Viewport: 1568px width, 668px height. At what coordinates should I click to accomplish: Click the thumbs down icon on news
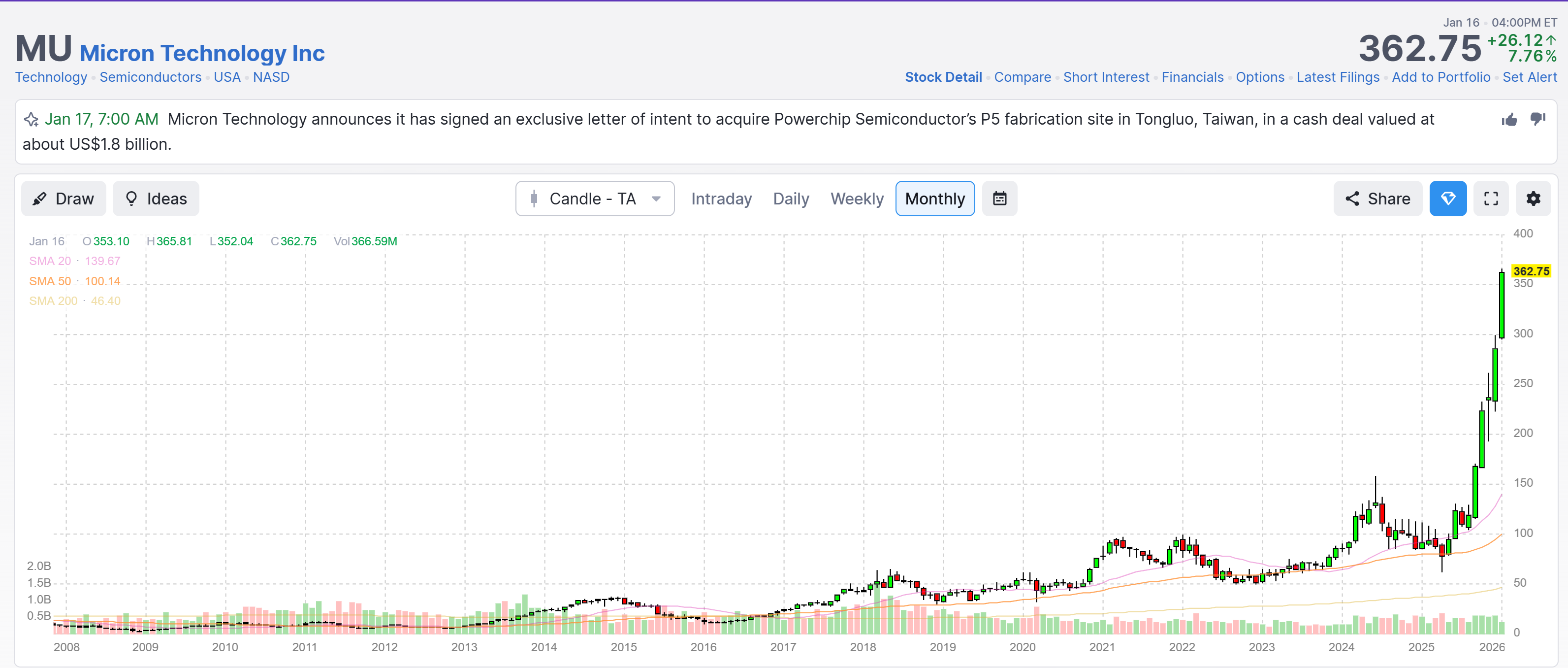pyautogui.click(x=1537, y=119)
